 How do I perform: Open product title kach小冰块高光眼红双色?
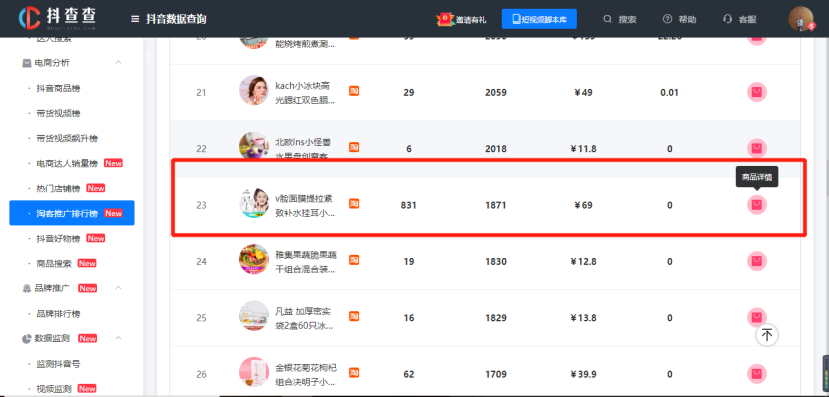[306, 93]
